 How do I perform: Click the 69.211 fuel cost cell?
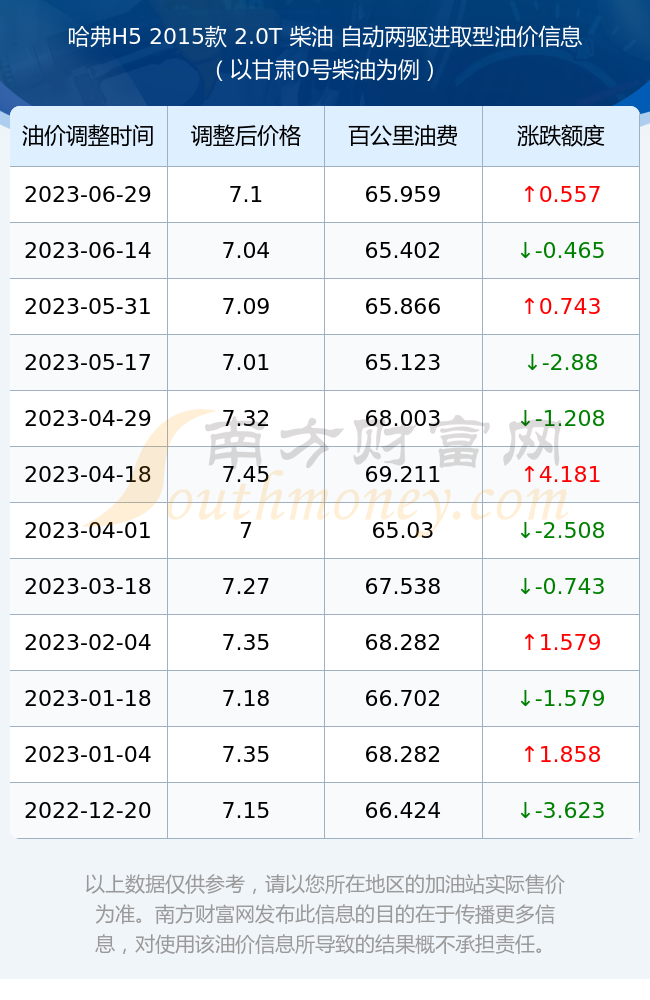(x=403, y=474)
